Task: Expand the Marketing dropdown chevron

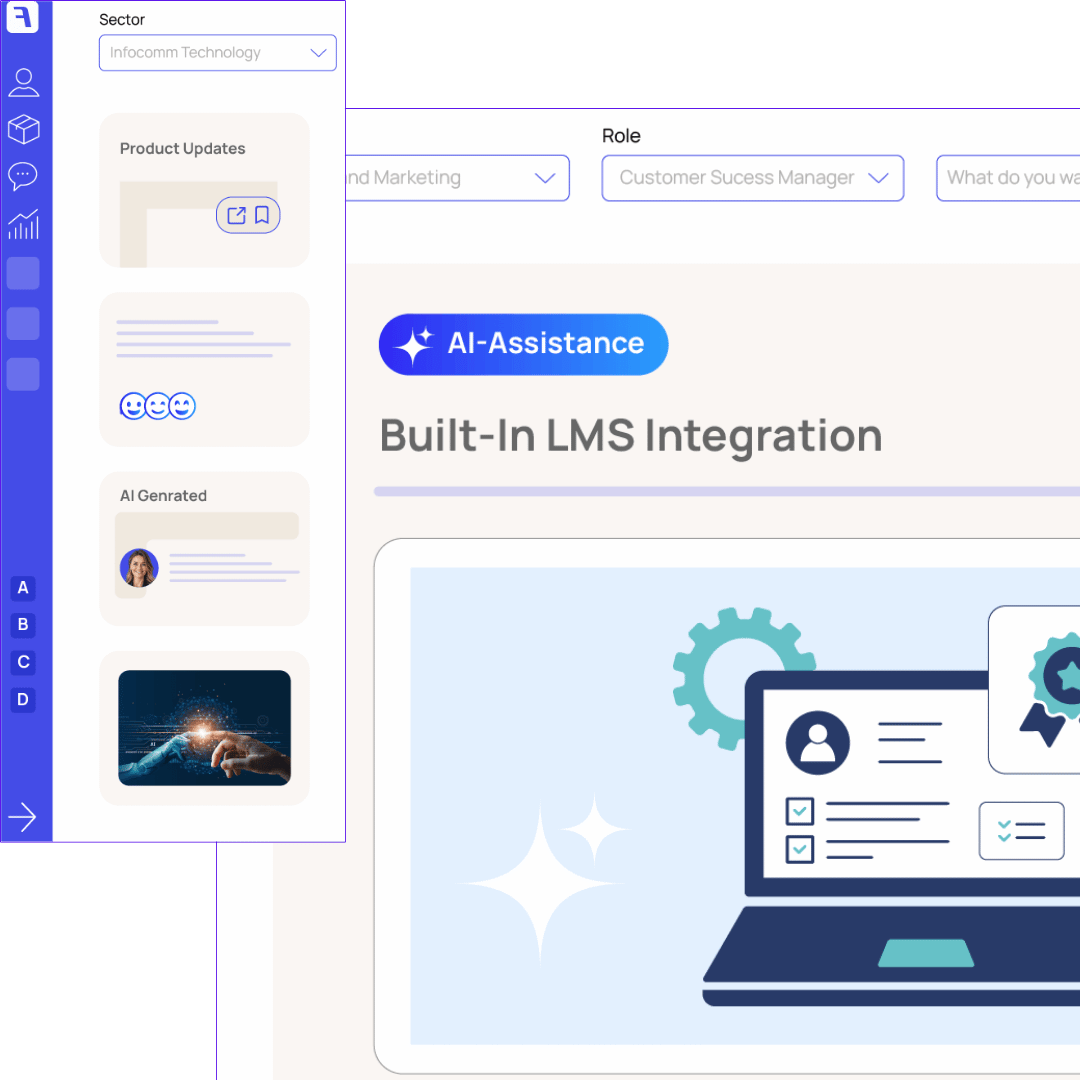Action: tap(545, 178)
